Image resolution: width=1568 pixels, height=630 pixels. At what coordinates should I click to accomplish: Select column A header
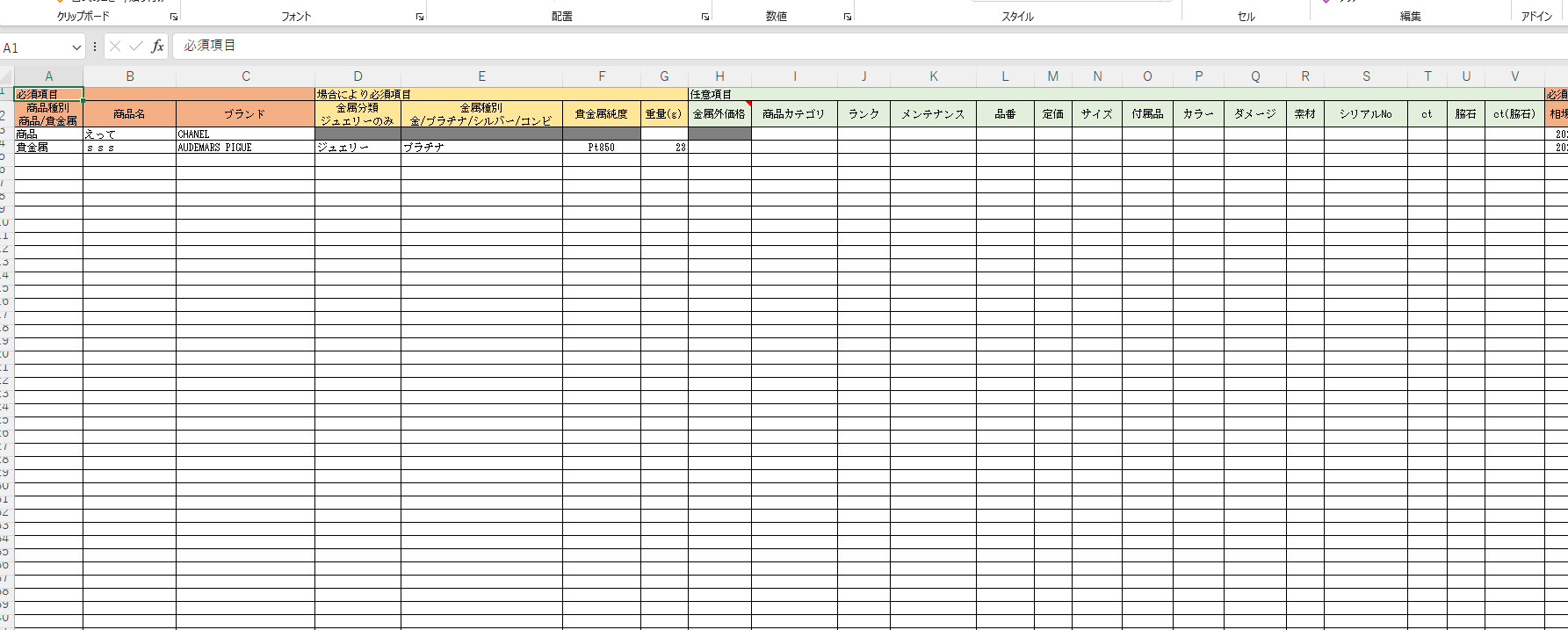point(49,76)
